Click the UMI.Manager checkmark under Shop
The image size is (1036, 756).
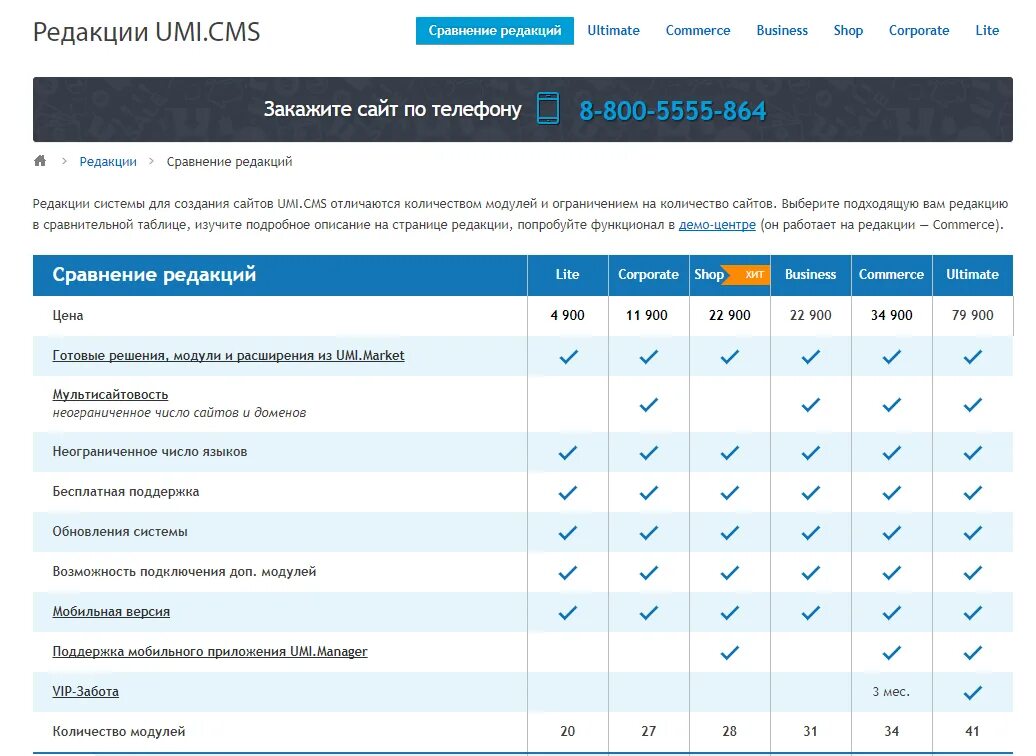(x=729, y=653)
